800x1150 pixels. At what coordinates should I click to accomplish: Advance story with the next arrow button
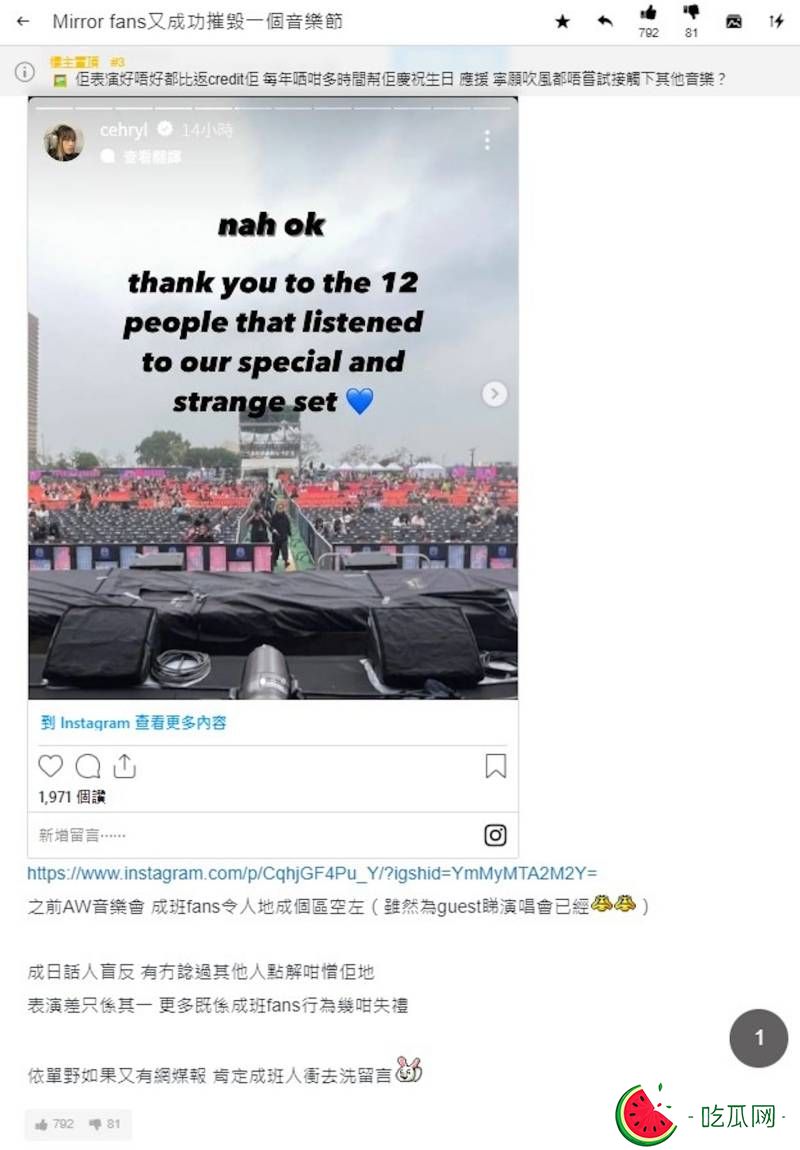(495, 394)
